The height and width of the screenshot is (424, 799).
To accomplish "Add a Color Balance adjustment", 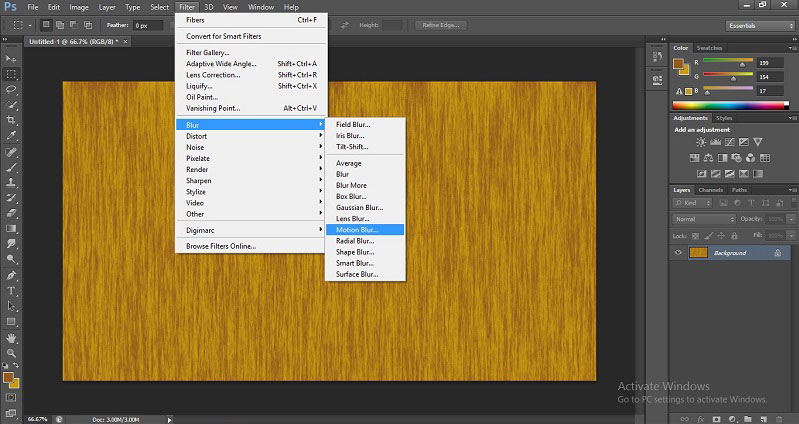I will (x=708, y=158).
